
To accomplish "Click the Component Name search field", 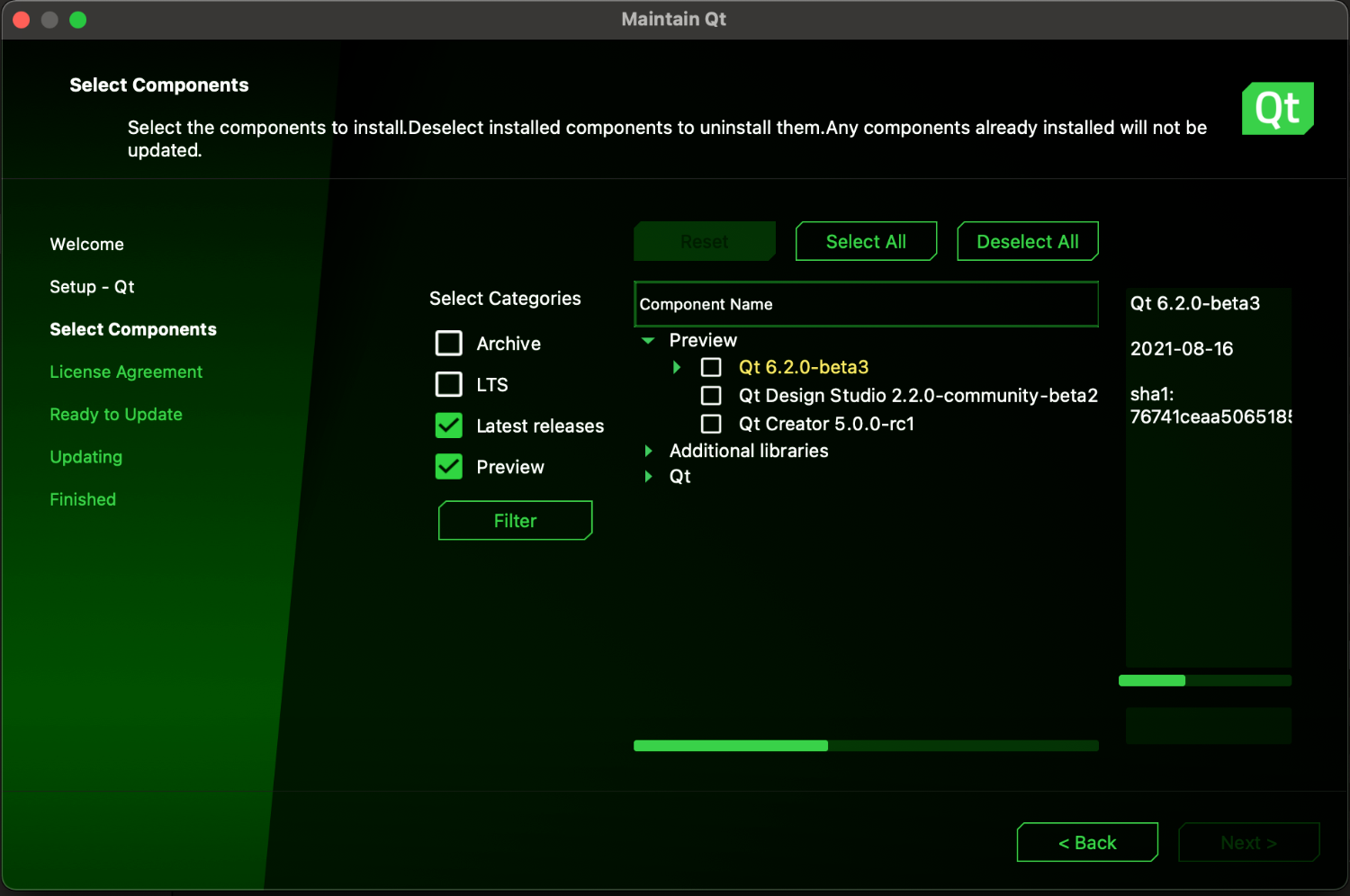I will (x=865, y=304).
